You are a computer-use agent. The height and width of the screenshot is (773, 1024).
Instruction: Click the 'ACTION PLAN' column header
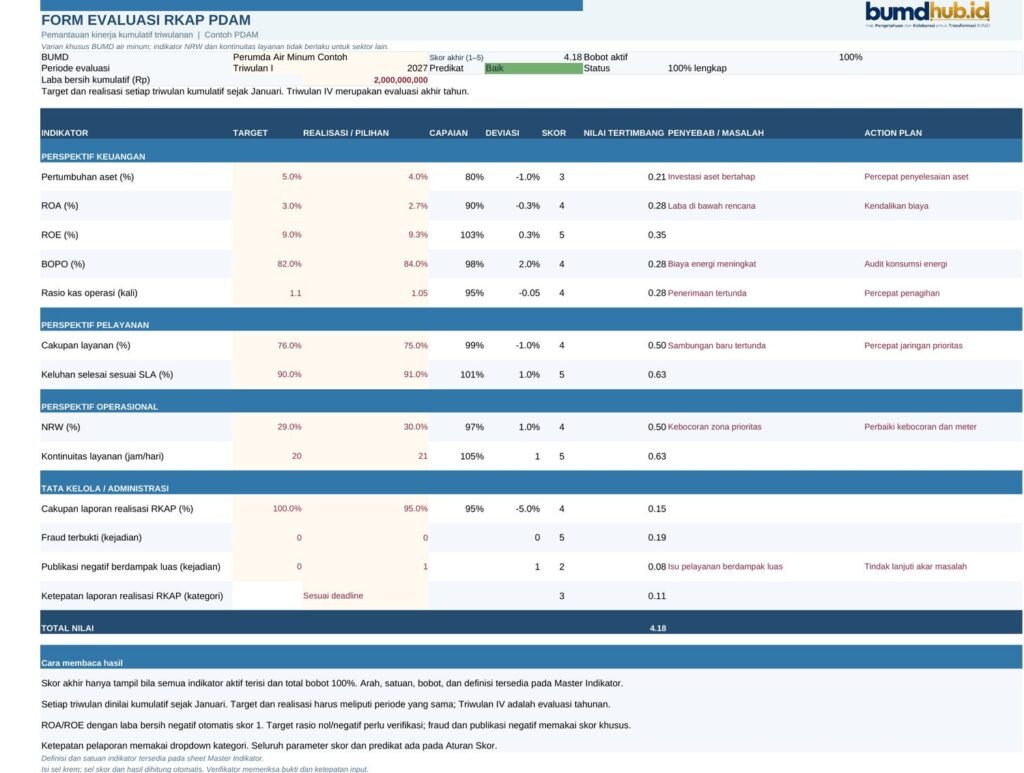pyautogui.click(x=893, y=133)
